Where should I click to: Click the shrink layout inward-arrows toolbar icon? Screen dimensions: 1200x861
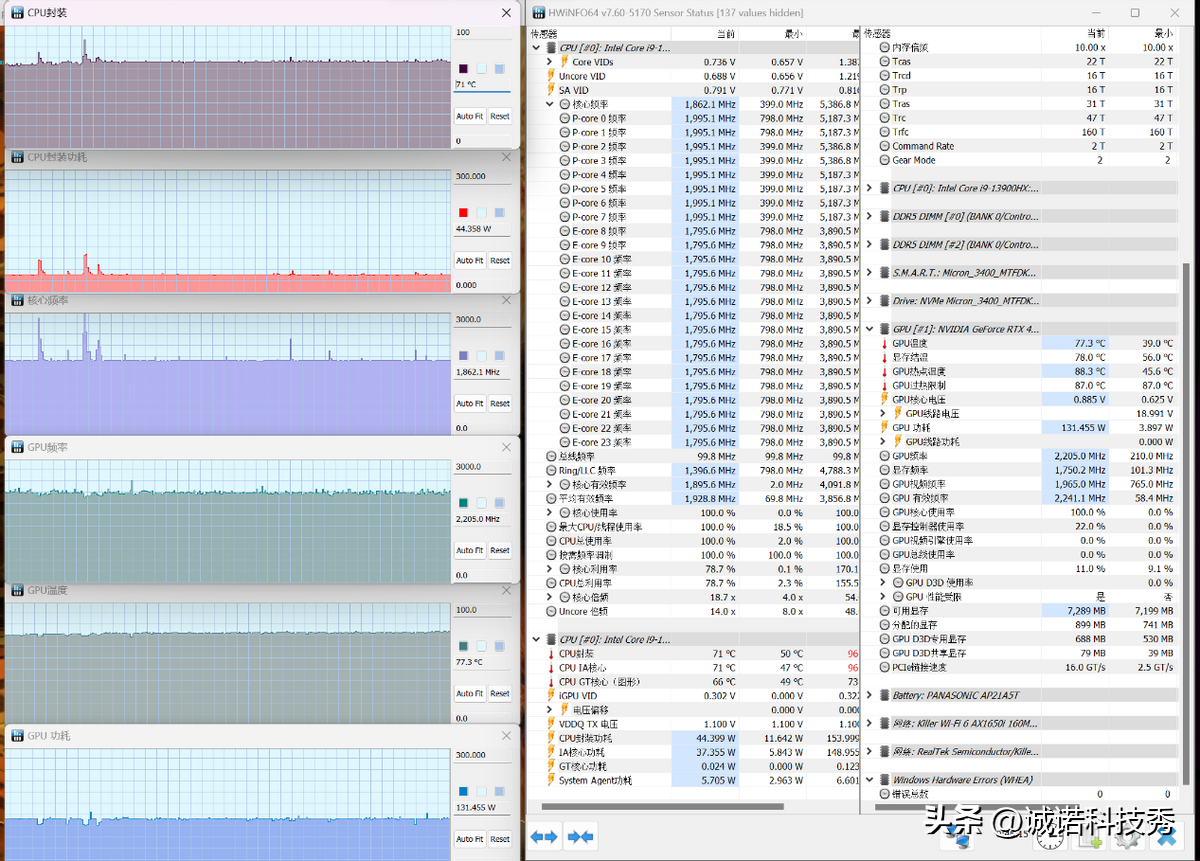(x=581, y=837)
